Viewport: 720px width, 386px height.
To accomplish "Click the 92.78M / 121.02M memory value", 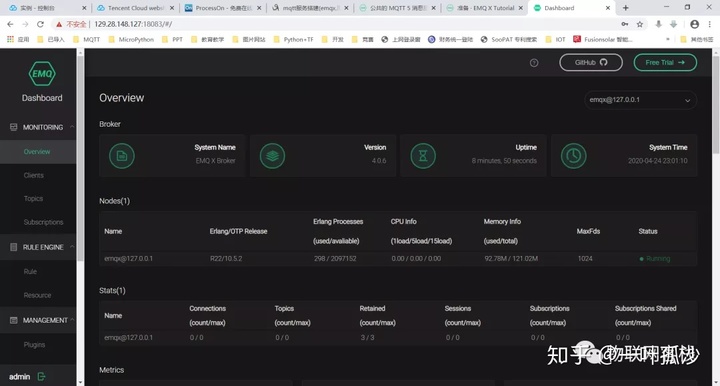I will (x=511, y=259).
